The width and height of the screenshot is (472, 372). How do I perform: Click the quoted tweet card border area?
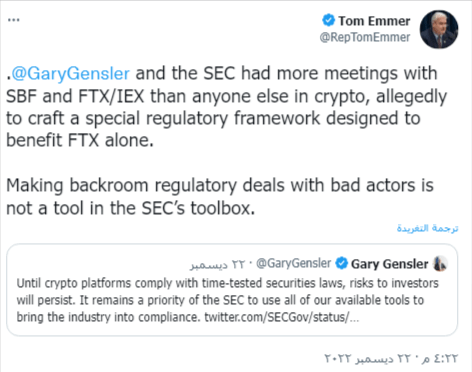point(232,290)
